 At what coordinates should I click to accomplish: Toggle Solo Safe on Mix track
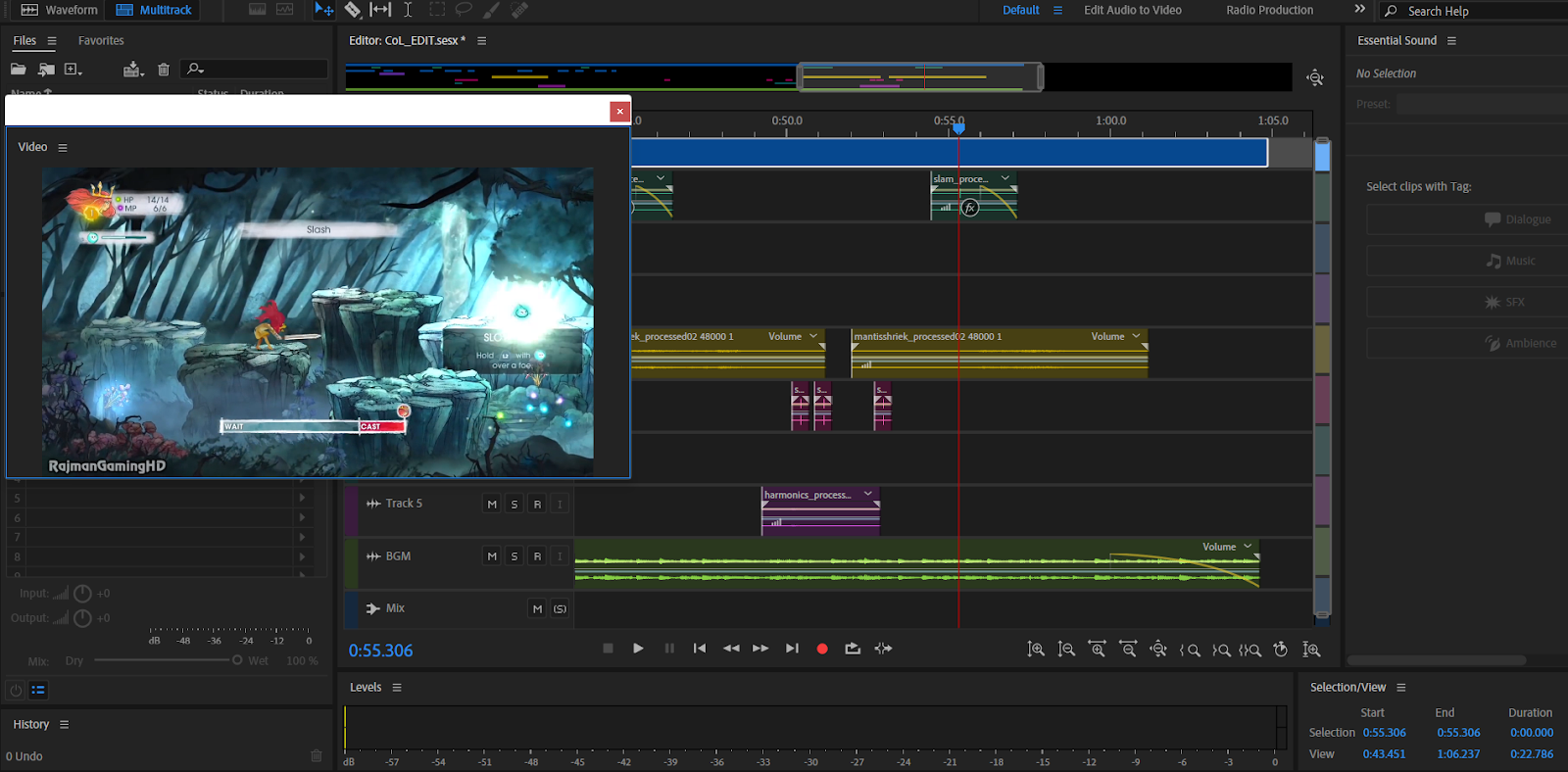click(560, 608)
